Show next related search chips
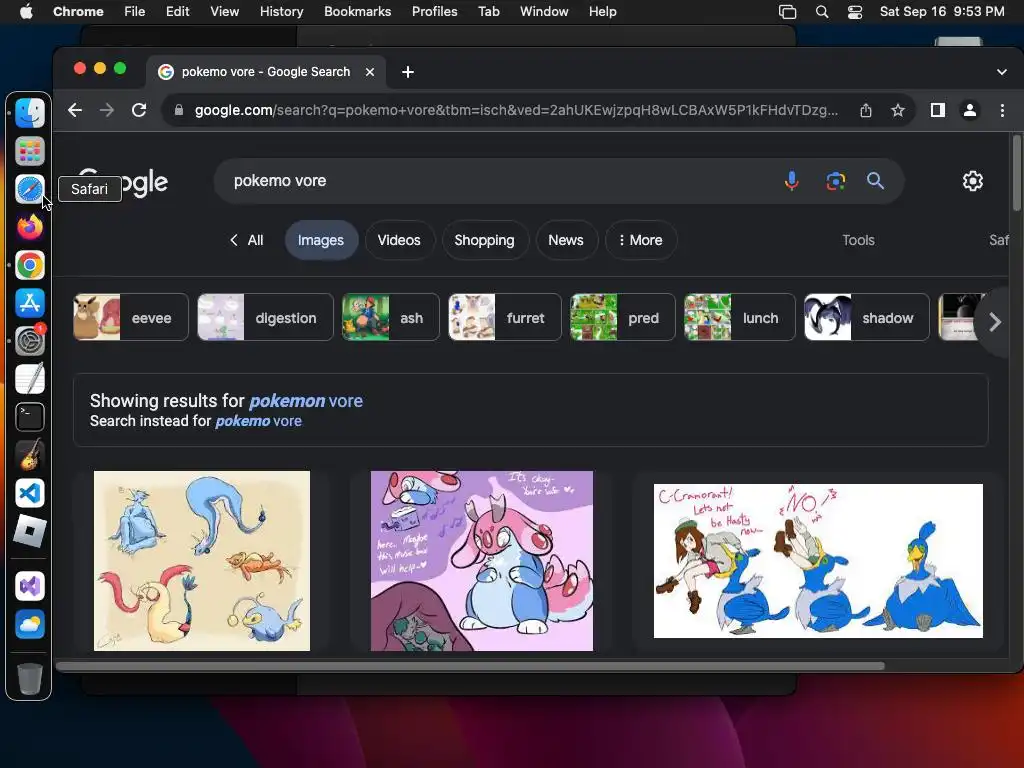 (x=994, y=321)
